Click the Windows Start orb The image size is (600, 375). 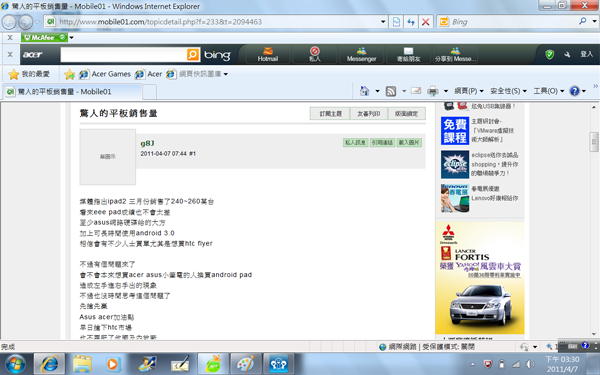click(15, 364)
